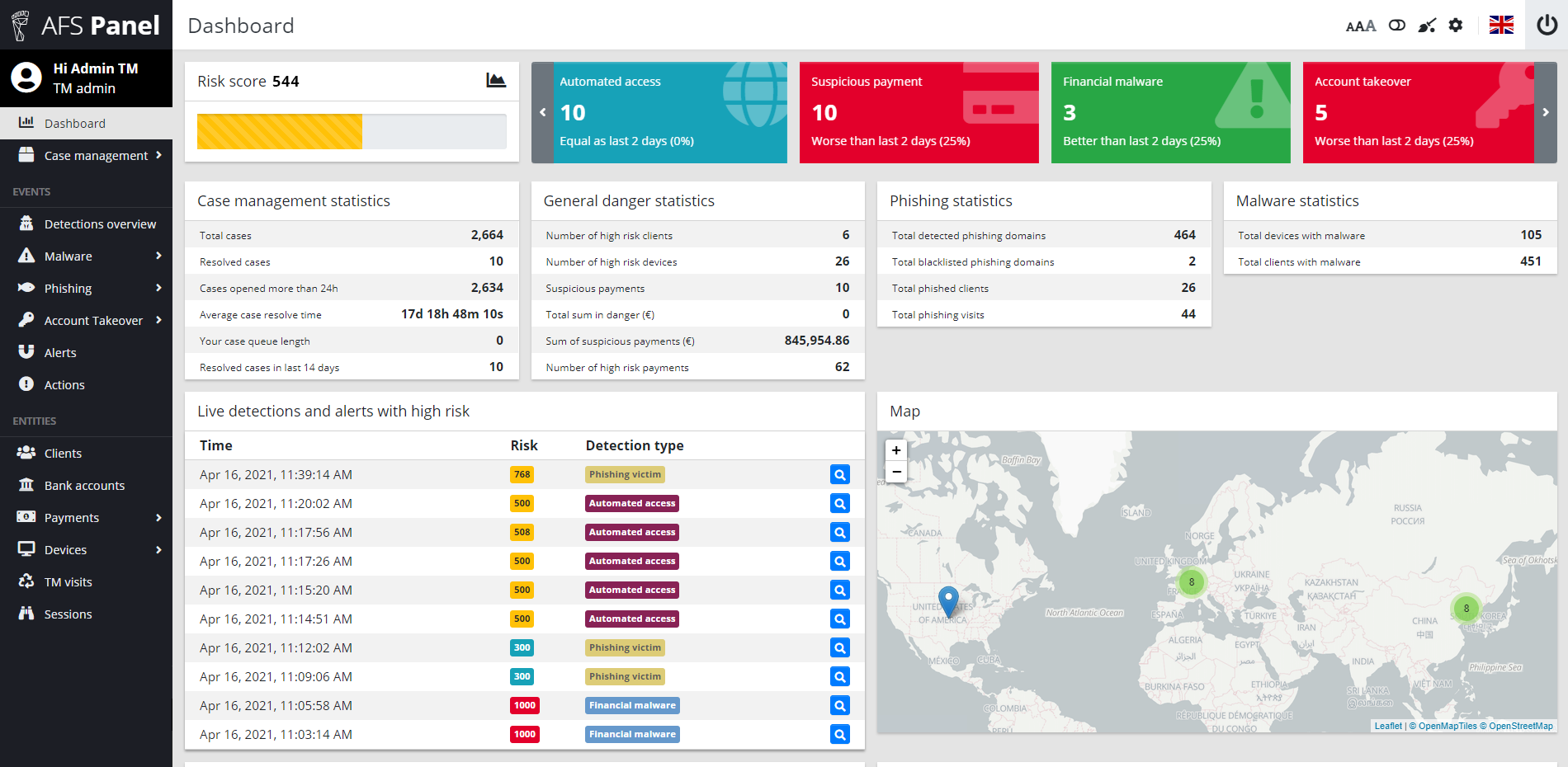Click the power logout icon
Viewport: 1568px width, 767px height.
click(x=1546, y=24)
